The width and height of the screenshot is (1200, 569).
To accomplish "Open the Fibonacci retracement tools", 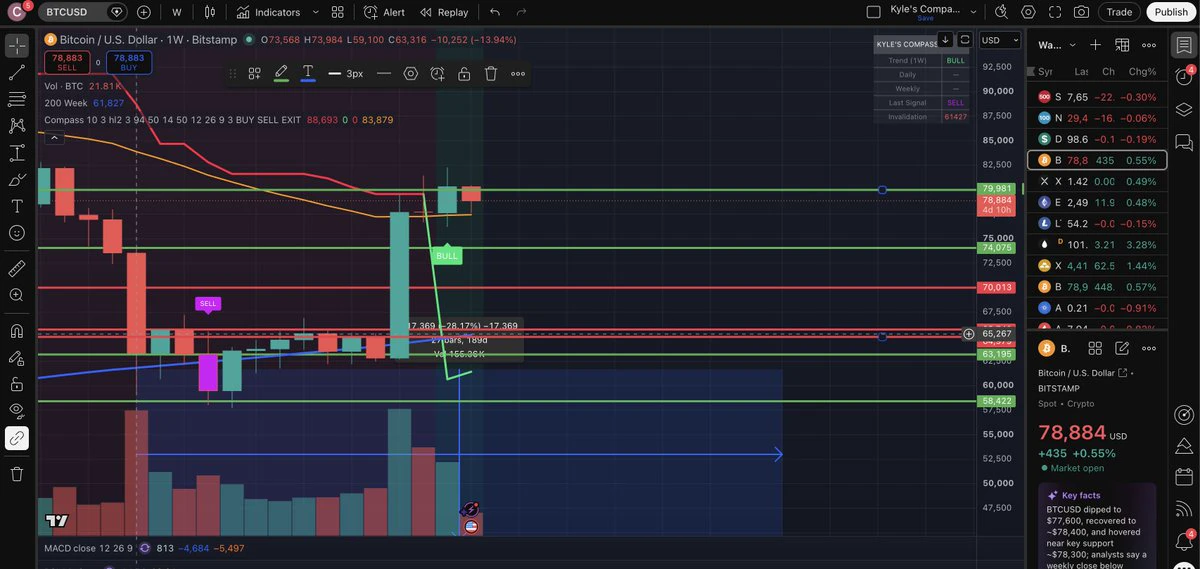I will [17, 99].
